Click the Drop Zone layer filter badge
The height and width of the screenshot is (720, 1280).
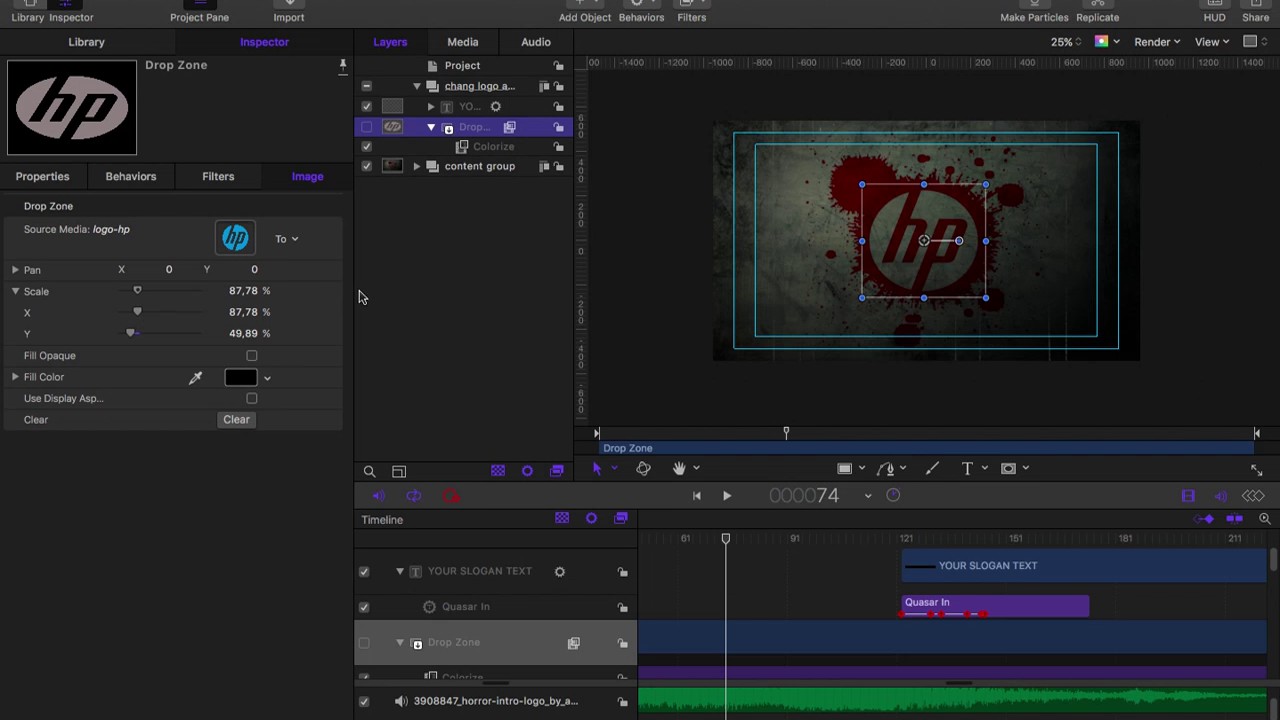click(x=509, y=127)
